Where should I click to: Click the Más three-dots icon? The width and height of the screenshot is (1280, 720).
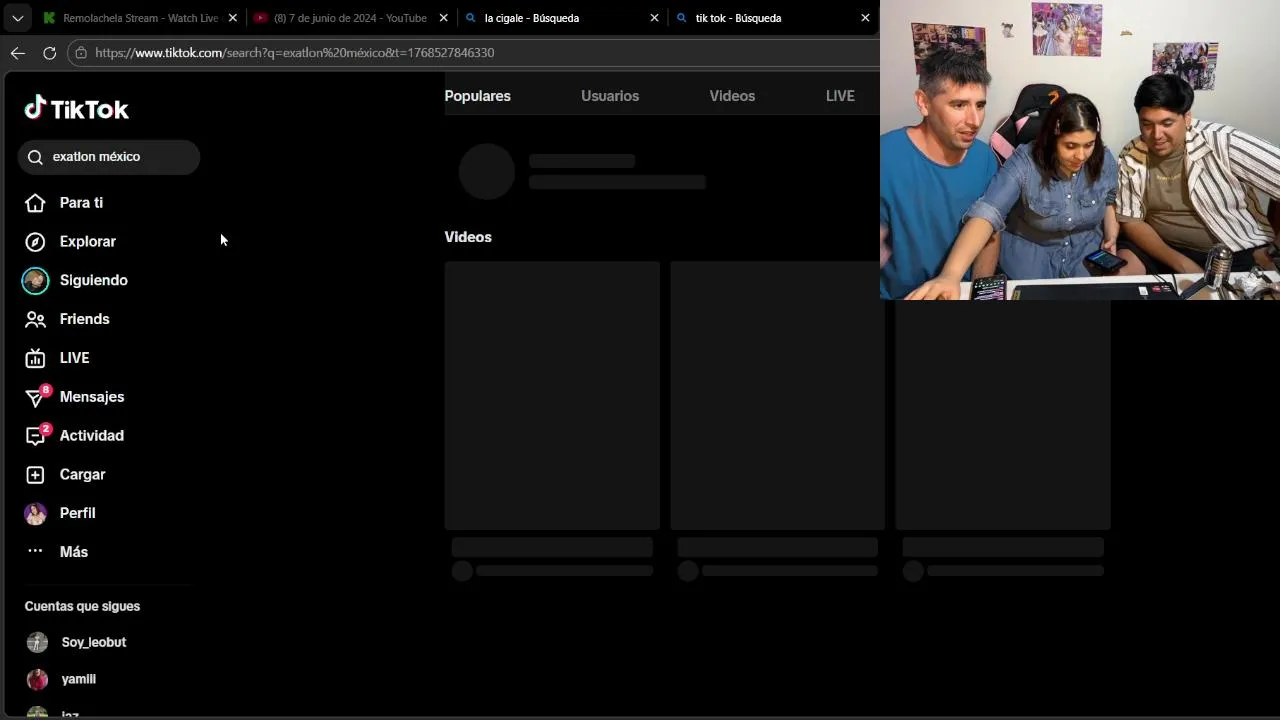point(35,552)
